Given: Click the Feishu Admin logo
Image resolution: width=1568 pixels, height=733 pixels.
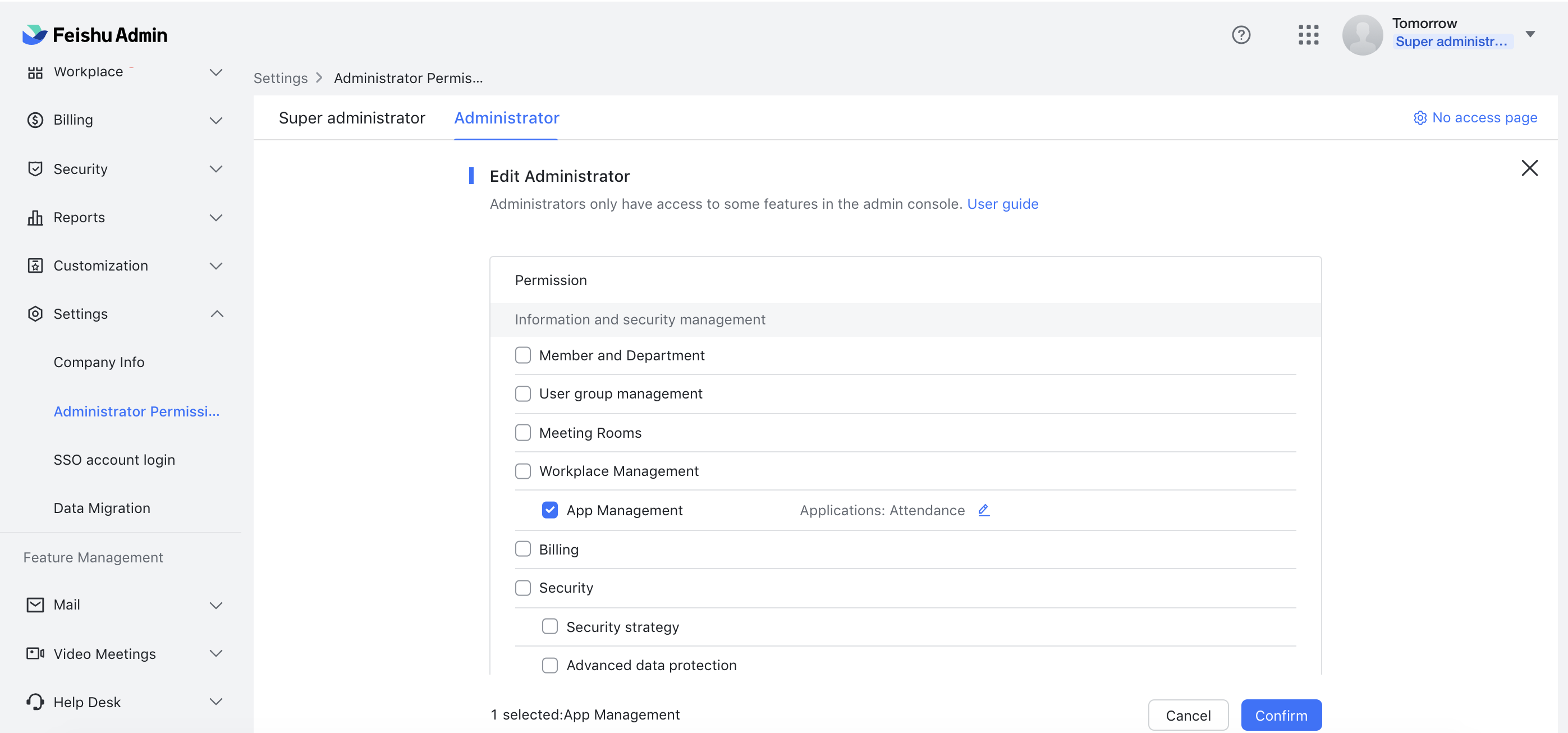Looking at the screenshot, I should tap(94, 35).
